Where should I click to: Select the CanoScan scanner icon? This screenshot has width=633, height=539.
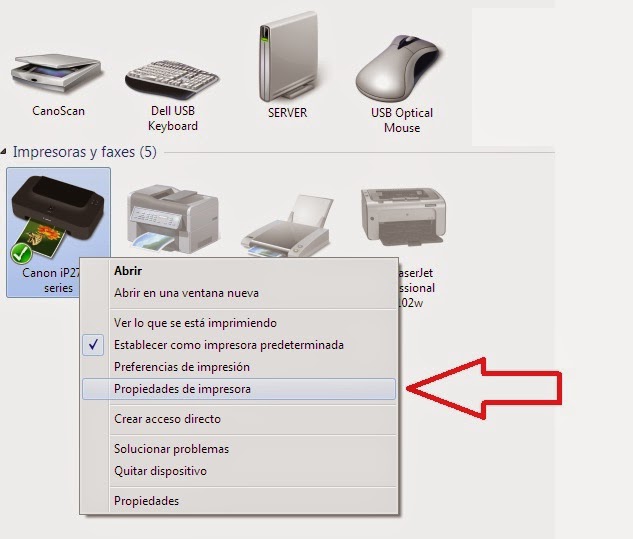click(57, 73)
